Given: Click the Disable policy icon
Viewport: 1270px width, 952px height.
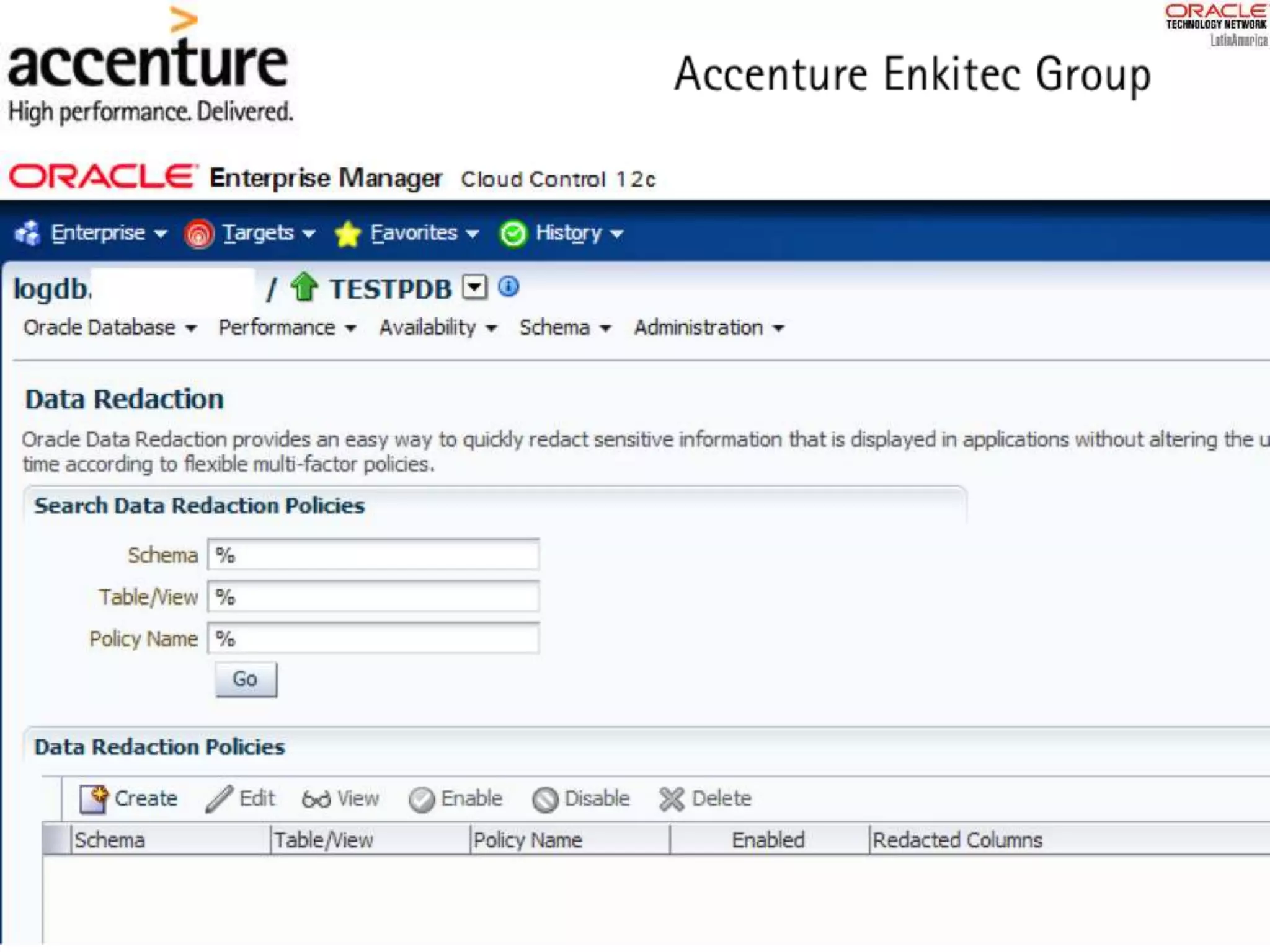Looking at the screenshot, I should [x=545, y=800].
